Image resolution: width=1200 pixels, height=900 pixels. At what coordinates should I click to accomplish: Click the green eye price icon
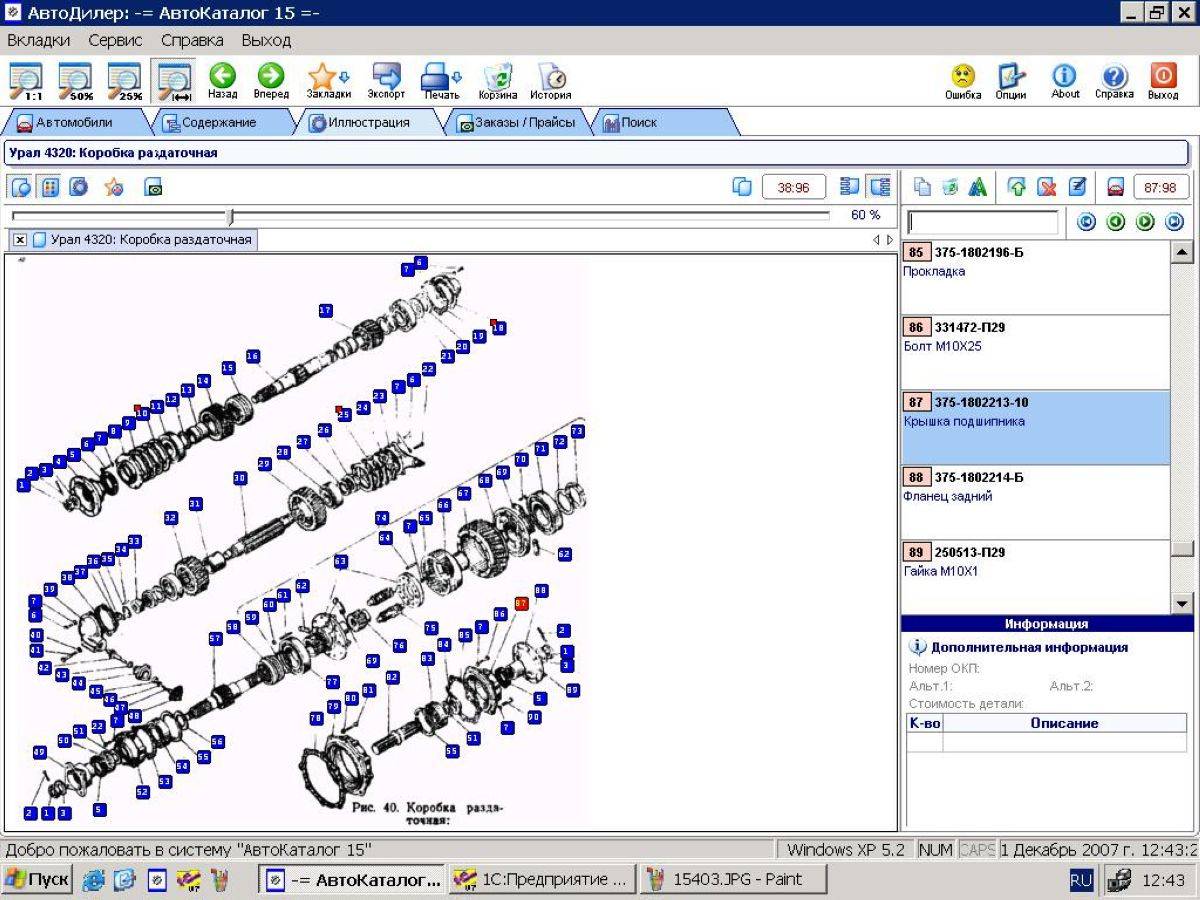pos(153,187)
